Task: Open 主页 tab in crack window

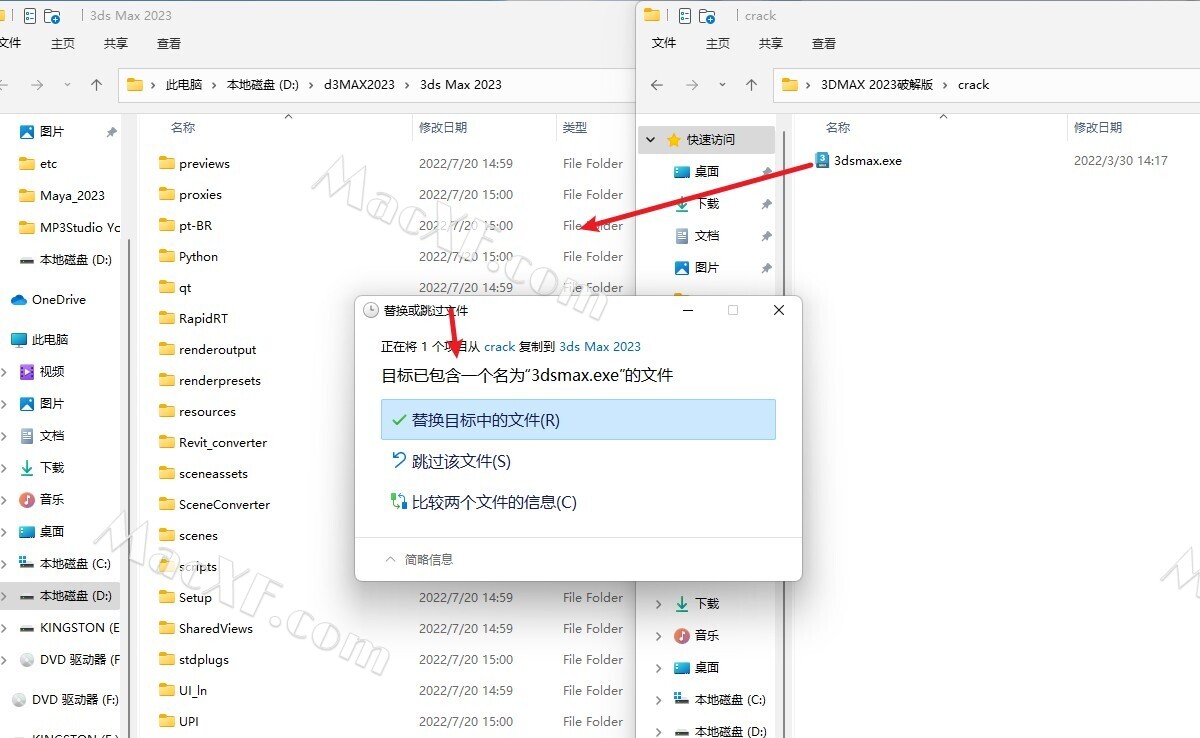Action: click(717, 43)
